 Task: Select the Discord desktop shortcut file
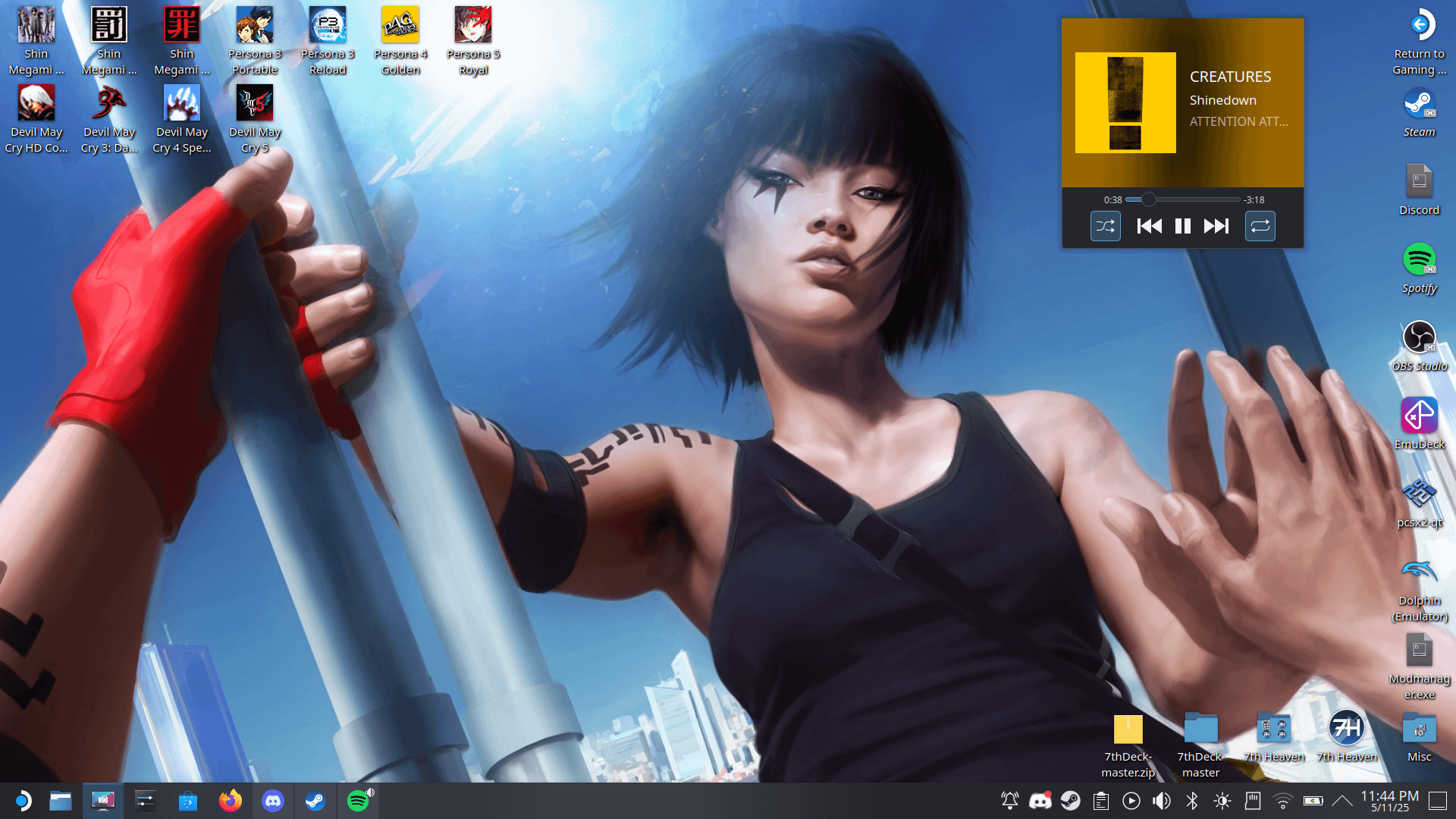click(1420, 190)
